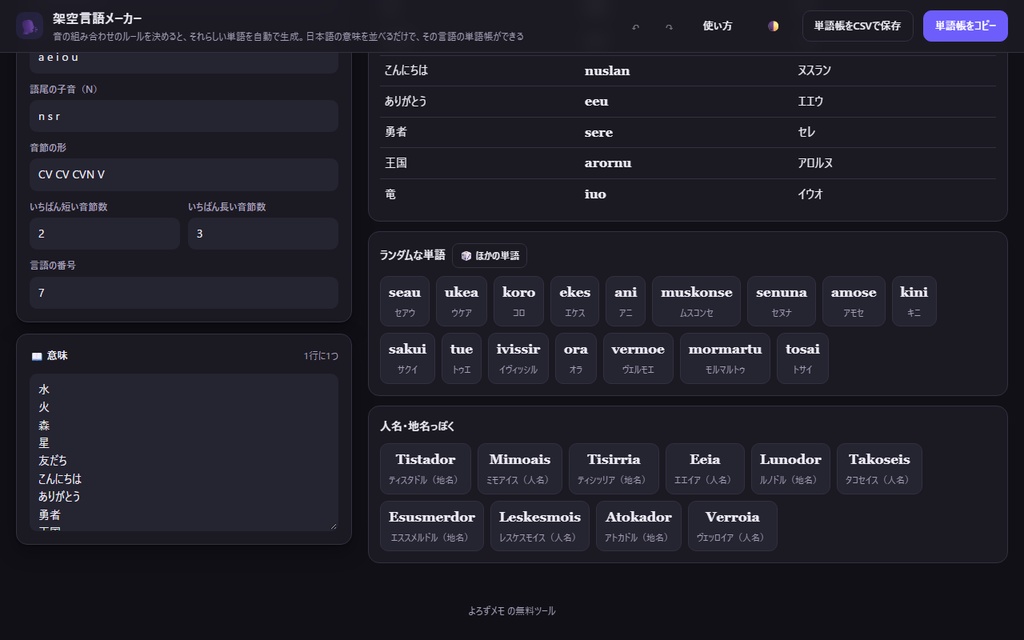
Task: Click the katakana ヌスラン cell
Action: pyautogui.click(x=814, y=71)
